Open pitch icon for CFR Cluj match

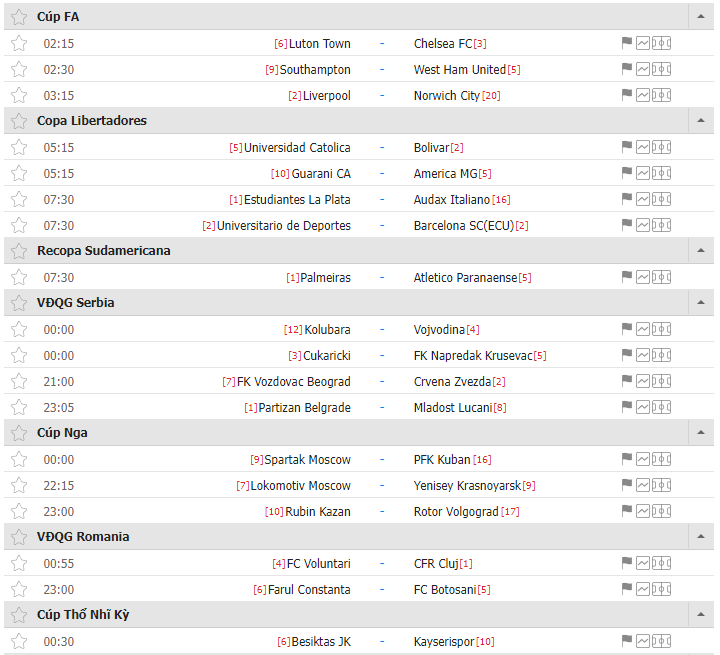click(662, 563)
